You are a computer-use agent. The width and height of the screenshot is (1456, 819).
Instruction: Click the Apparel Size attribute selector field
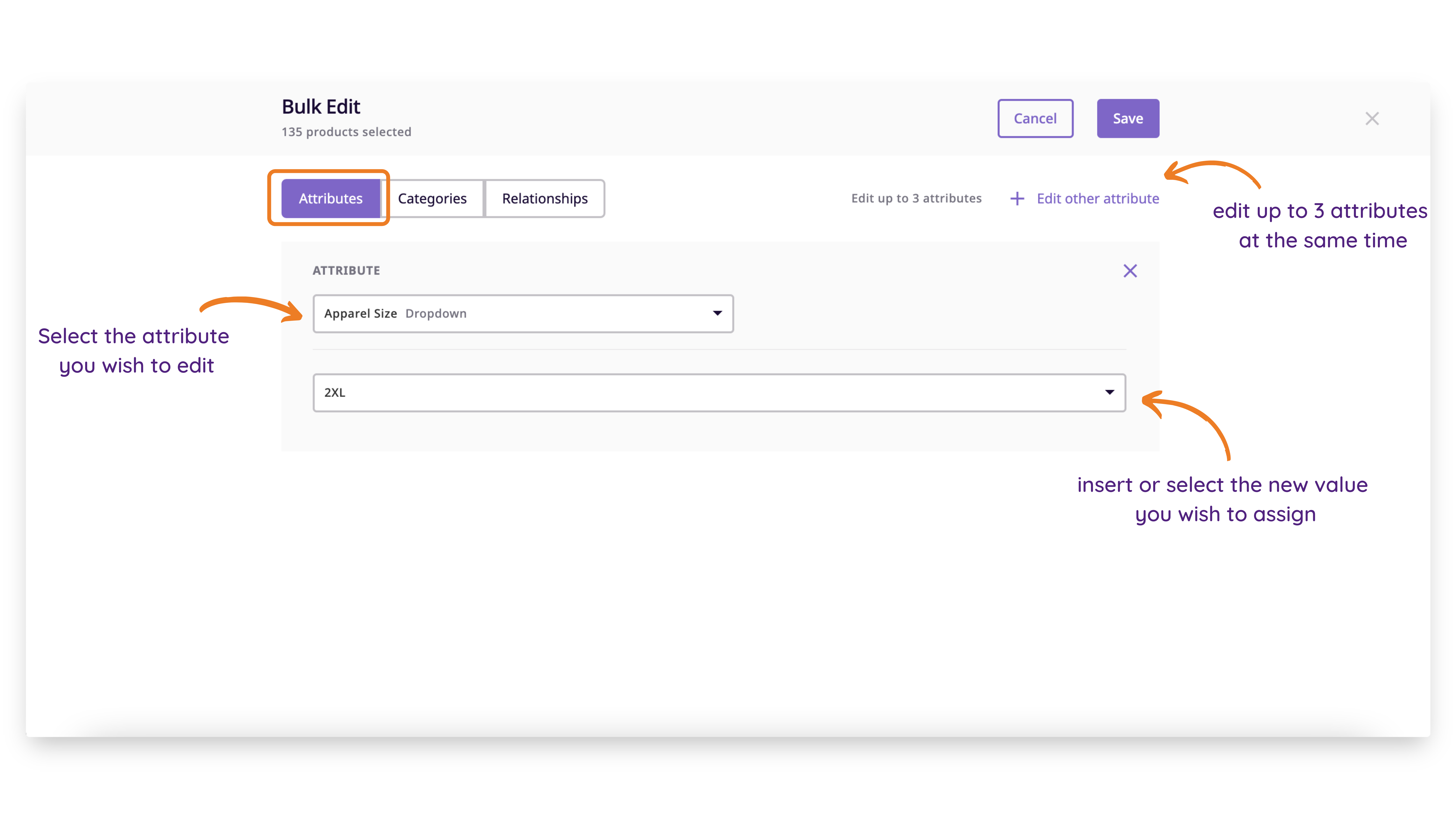pos(524,314)
